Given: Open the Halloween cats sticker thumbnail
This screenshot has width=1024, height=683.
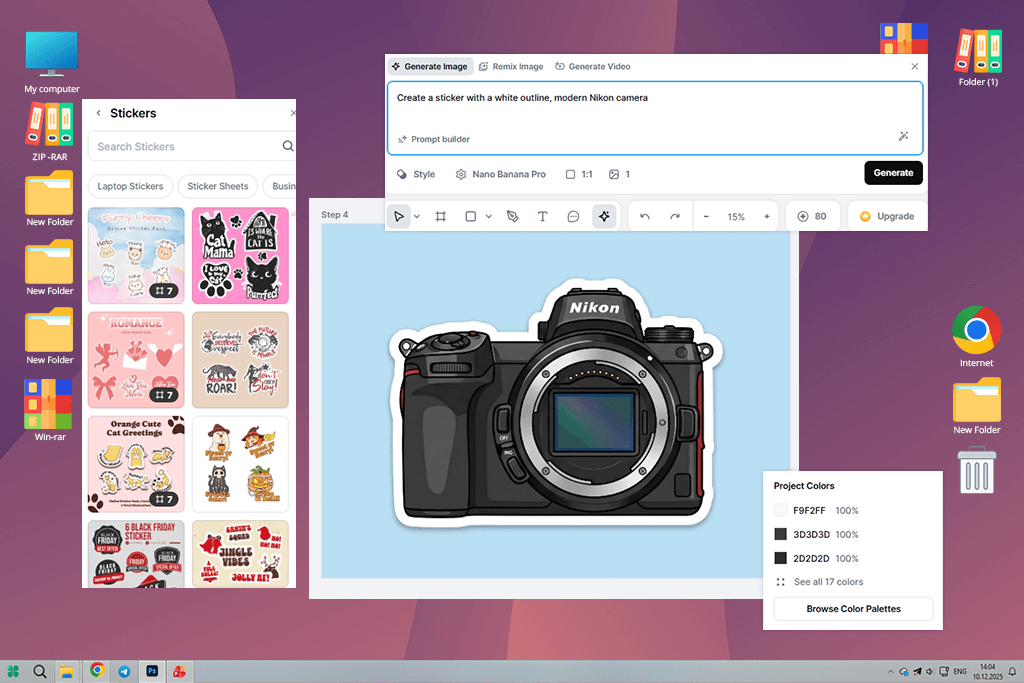Looking at the screenshot, I should (240, 464).
